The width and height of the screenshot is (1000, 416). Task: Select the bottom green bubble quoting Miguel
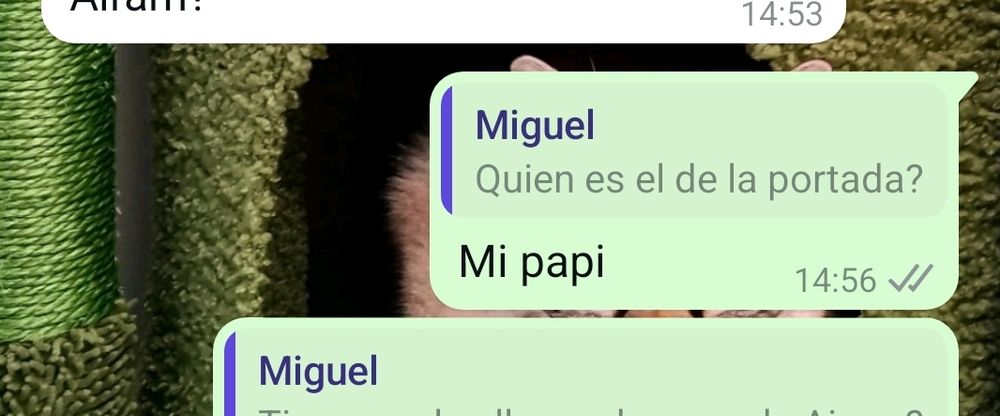coord(585,368)
